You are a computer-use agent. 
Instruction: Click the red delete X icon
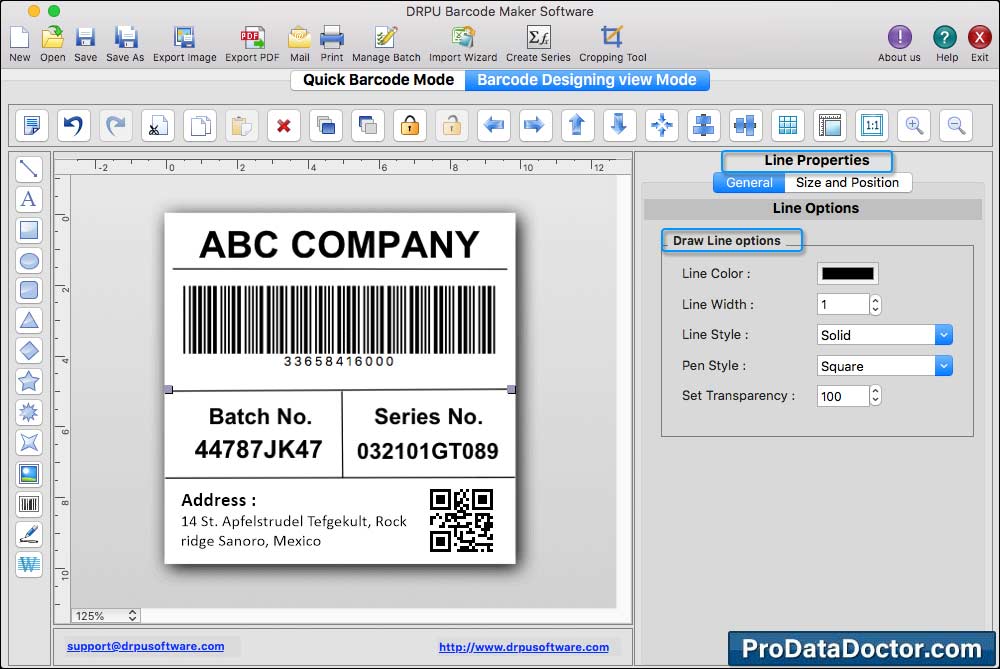click(x=284, y=125)
